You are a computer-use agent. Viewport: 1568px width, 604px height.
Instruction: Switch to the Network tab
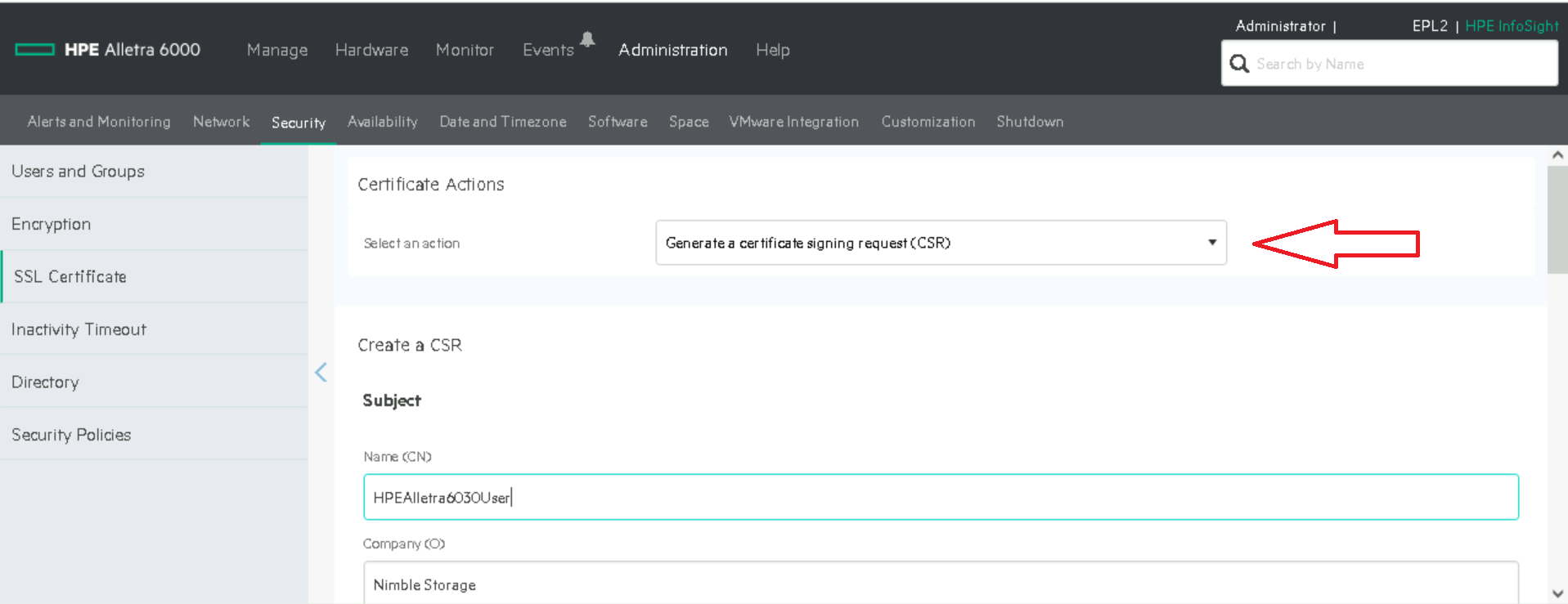click(x=221, y=121)
